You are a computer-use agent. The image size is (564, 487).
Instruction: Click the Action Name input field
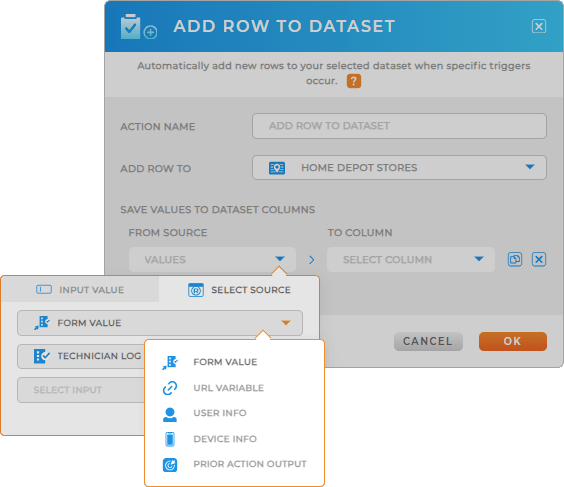(x=399, y=126)
